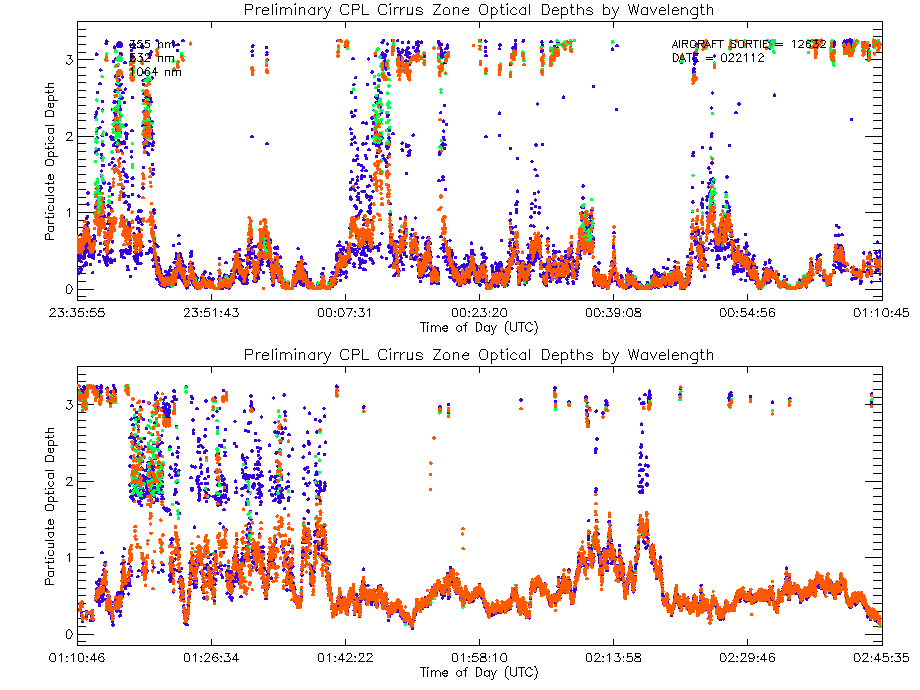The height and width of the screenshot is (690, 920).
Task: Click the '0' y-axis tick of lower plot
Action: 69,634
